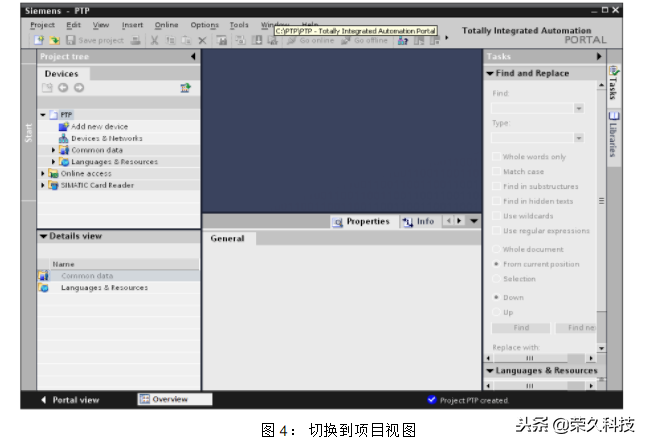Click the Add new device icon
This screenshot has height=445, width=647.
pos(64,126)
